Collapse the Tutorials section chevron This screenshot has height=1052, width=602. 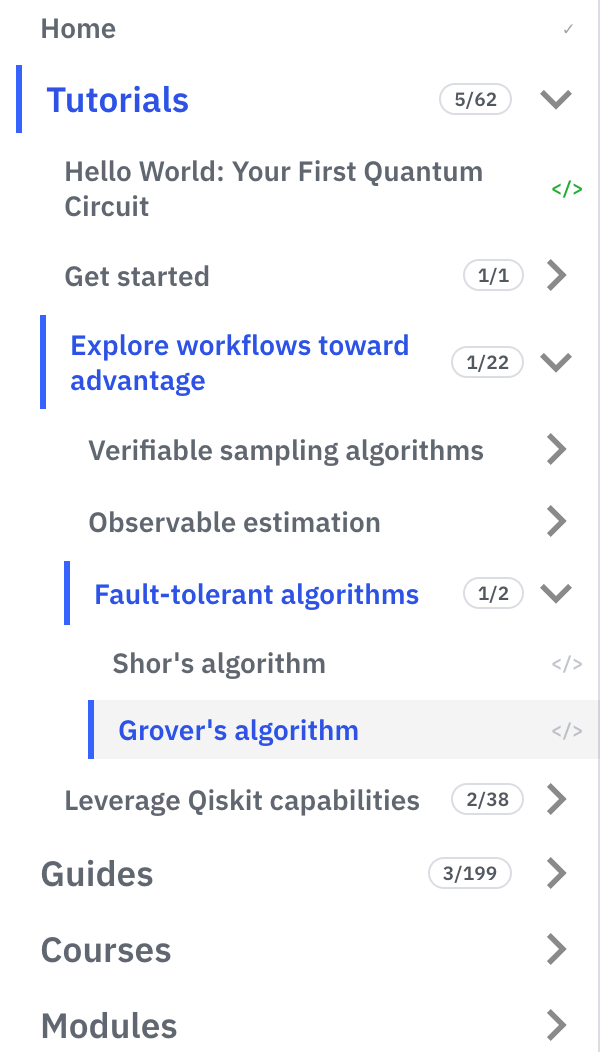(556, 99)
